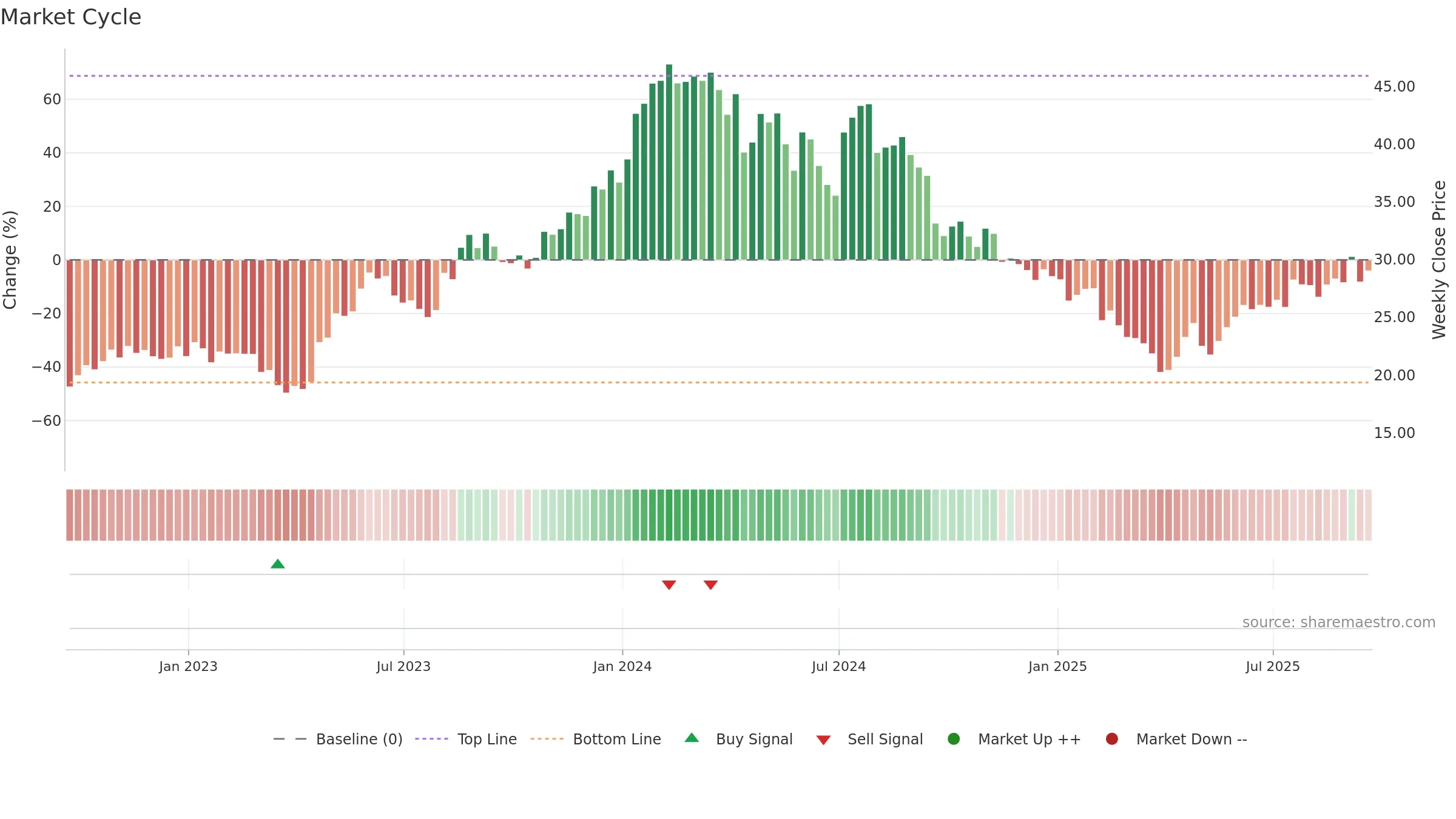Click the red triangle icon in the legend
1456x819 pixels.
823,740
